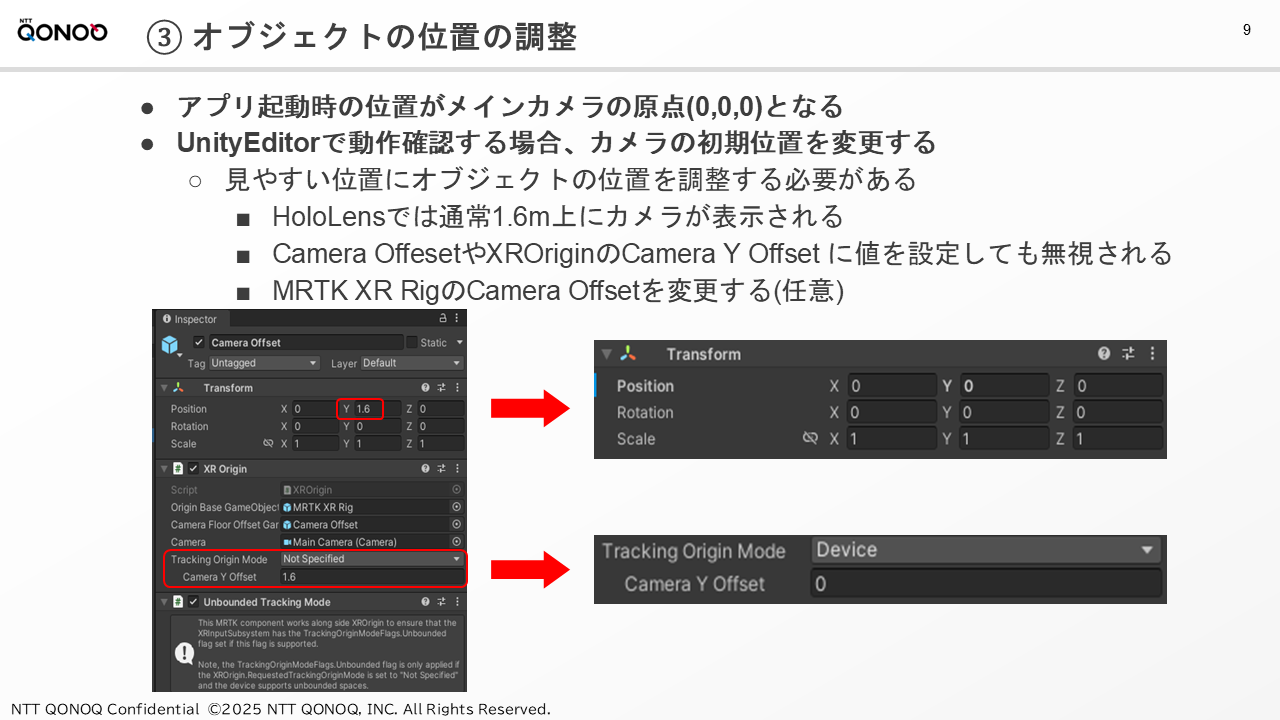
Task: Open the Inspector tab's three-dot options menu
Action: point(458,318)
